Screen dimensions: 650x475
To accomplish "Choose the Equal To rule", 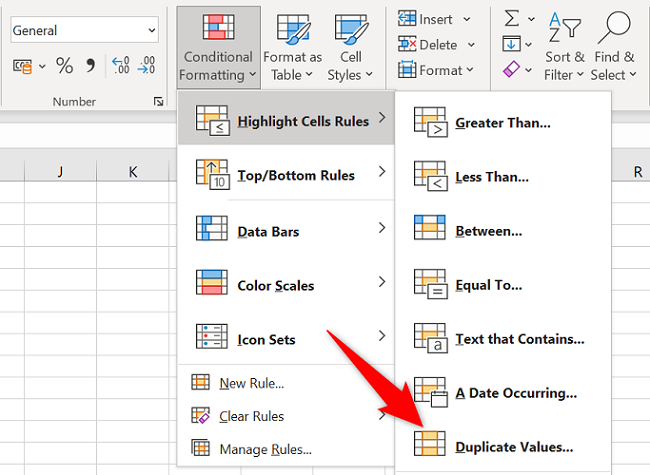I will click(503, 285).
